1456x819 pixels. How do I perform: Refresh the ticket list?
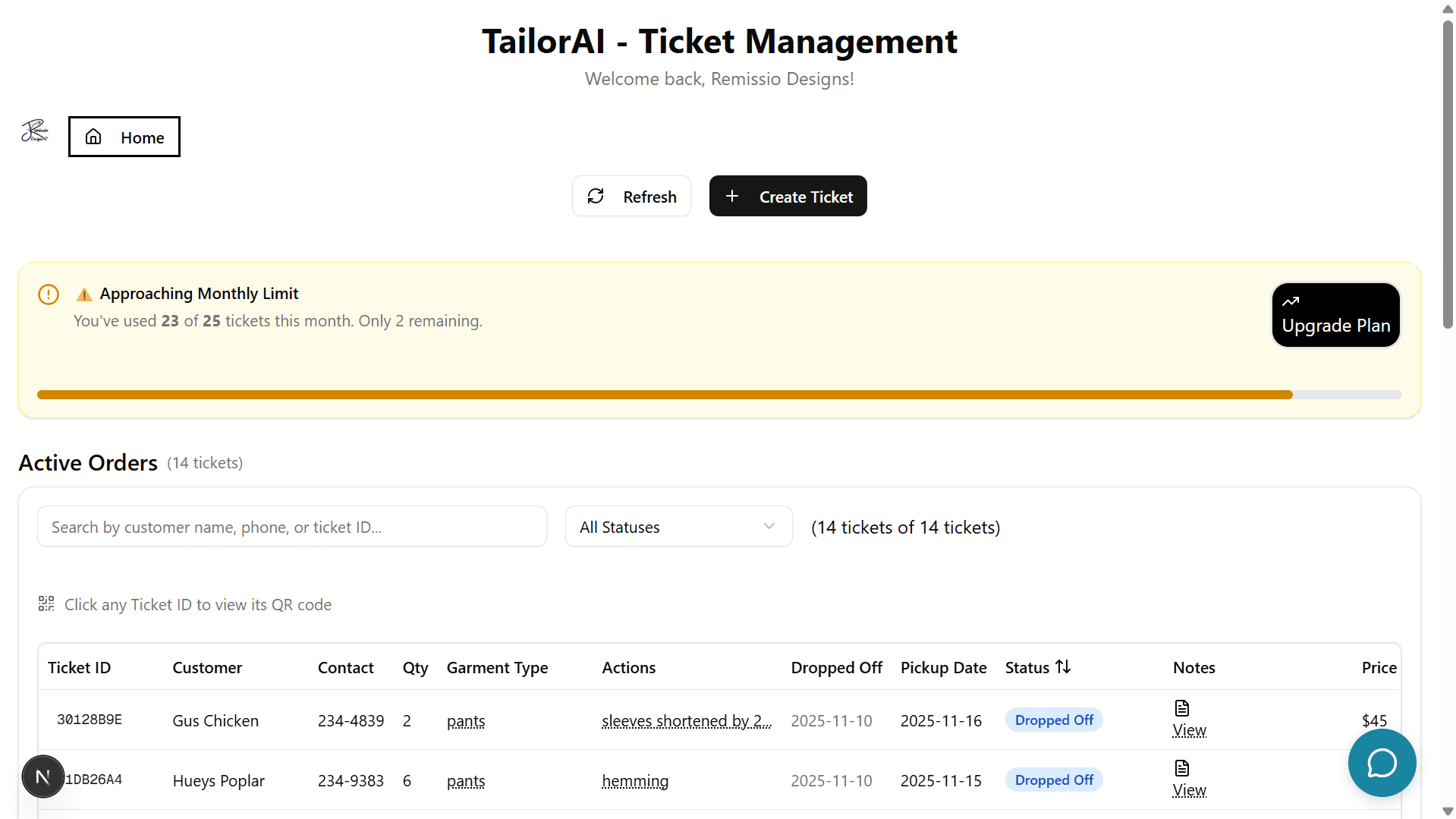click(631, 197)
